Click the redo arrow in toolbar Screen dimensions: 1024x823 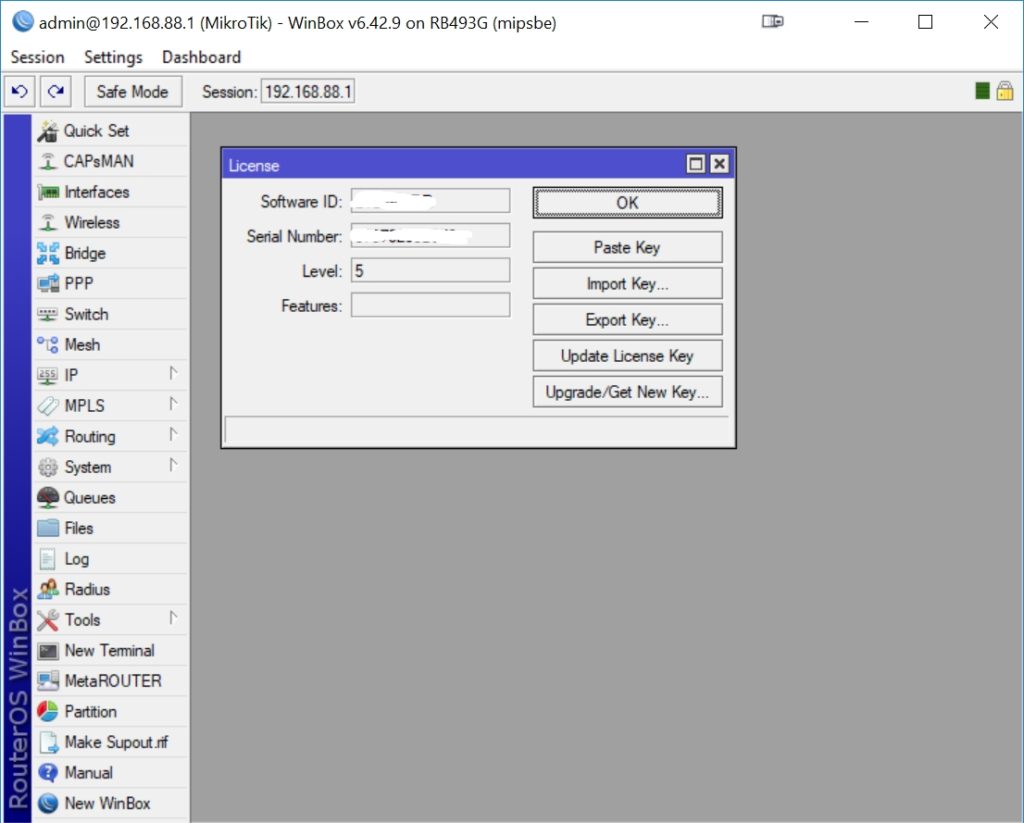pyautogui.click(x=56, y=91)
